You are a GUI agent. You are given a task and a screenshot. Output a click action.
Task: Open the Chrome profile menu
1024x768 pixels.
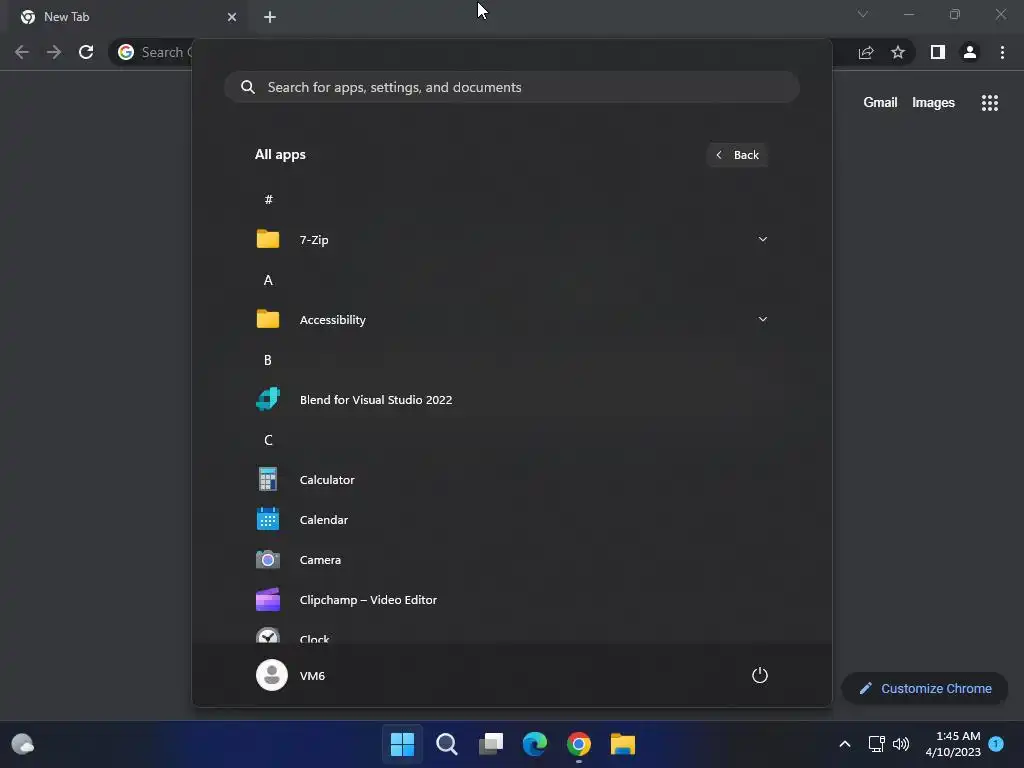point(970,52)
